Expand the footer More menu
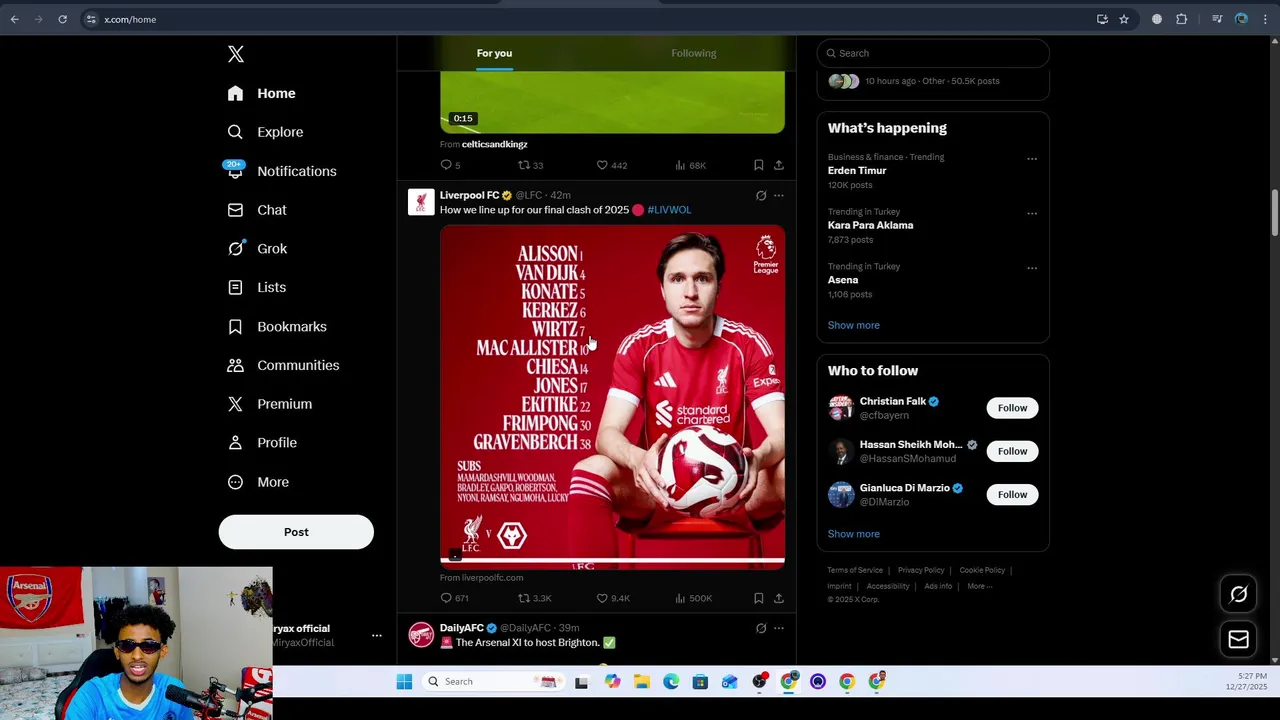This screenshot has height=720, width=1280. [980, 586]
